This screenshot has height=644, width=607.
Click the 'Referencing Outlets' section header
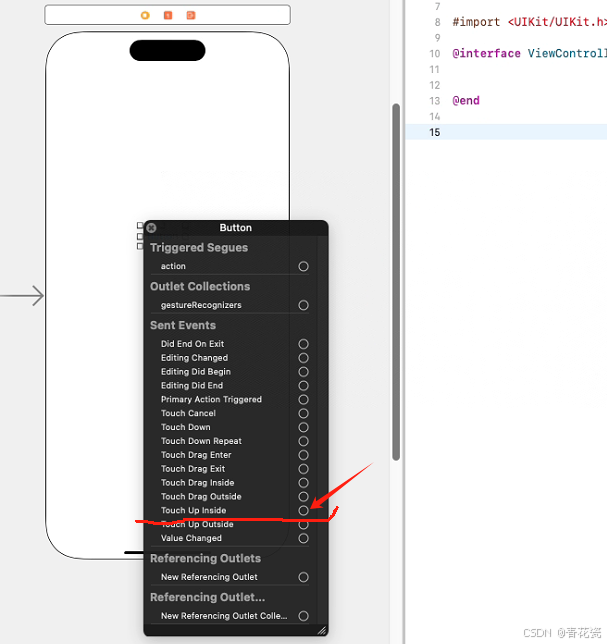[x=205, y=559]
